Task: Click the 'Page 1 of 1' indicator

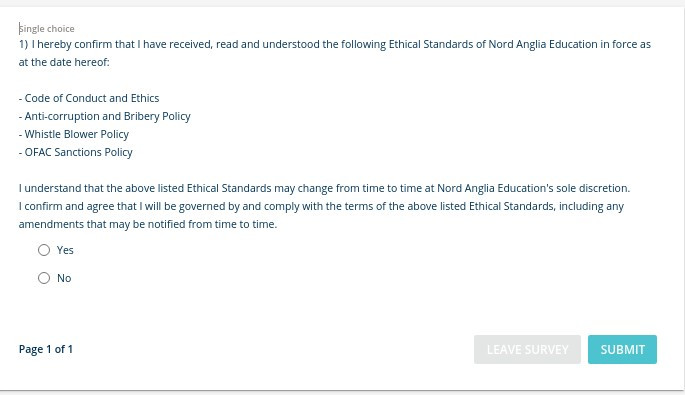Action: tap(46, 349)
